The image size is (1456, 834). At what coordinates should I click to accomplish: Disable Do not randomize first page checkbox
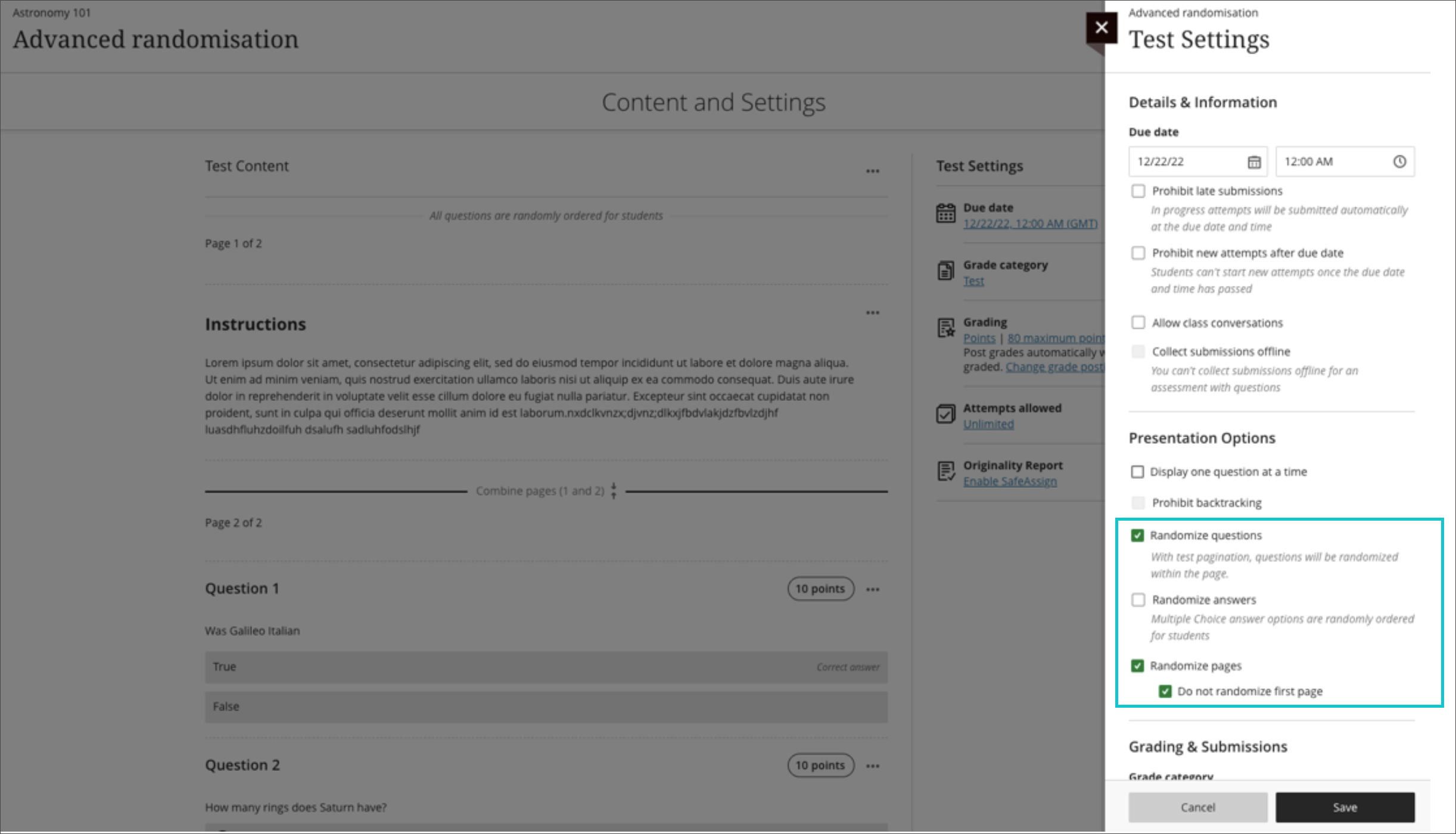[1164, 691]
